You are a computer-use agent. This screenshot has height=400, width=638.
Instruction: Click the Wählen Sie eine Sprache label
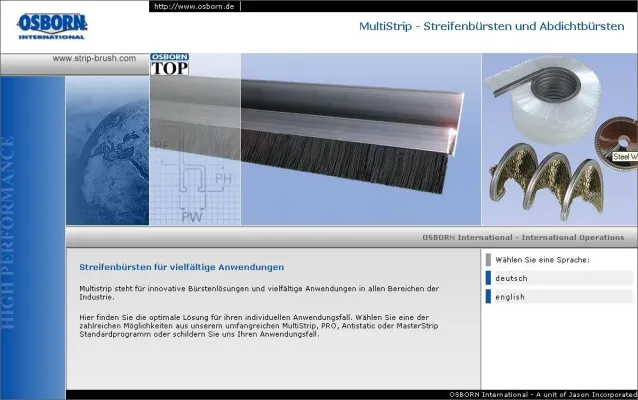point(542,260)
